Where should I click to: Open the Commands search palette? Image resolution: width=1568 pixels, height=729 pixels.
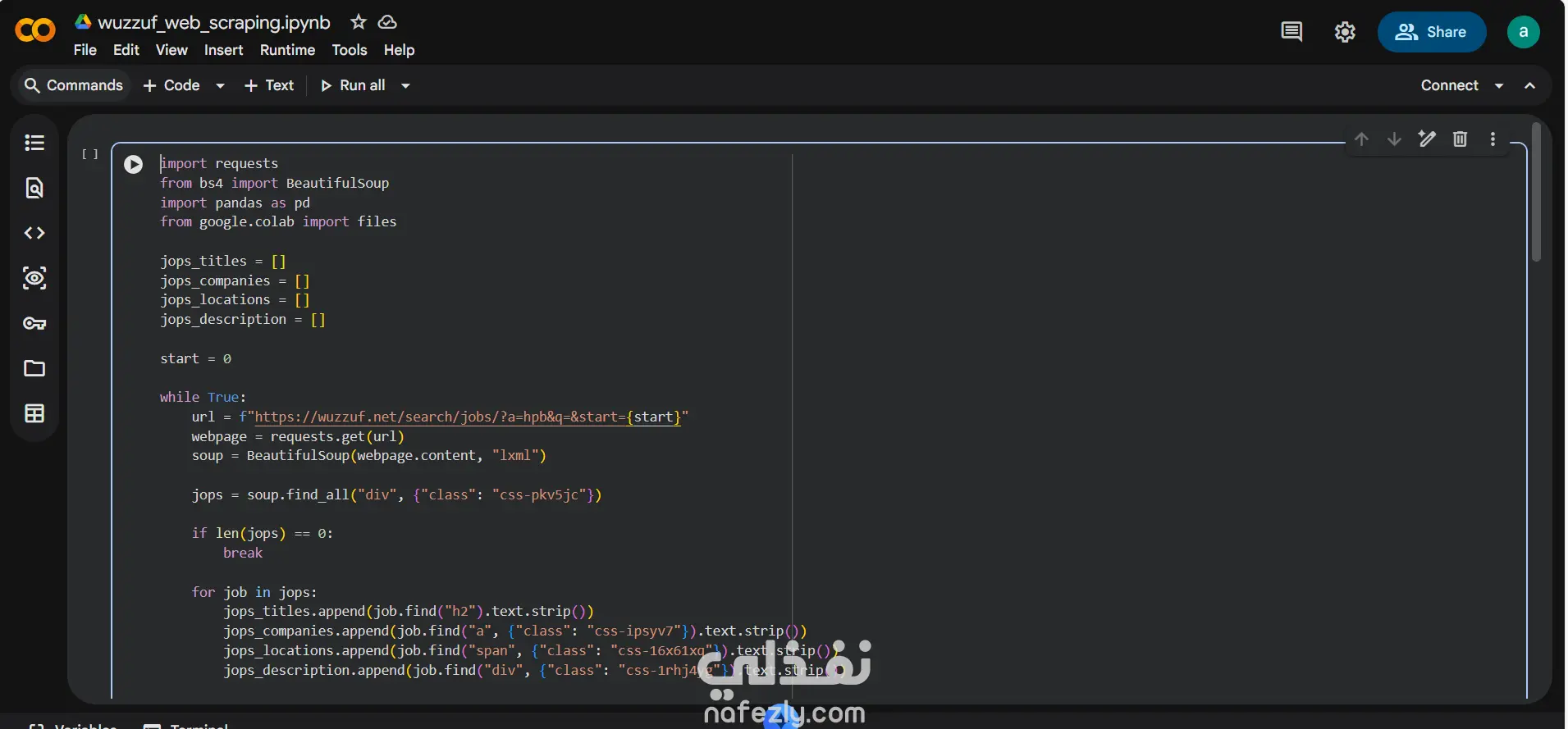click(73, 85)
